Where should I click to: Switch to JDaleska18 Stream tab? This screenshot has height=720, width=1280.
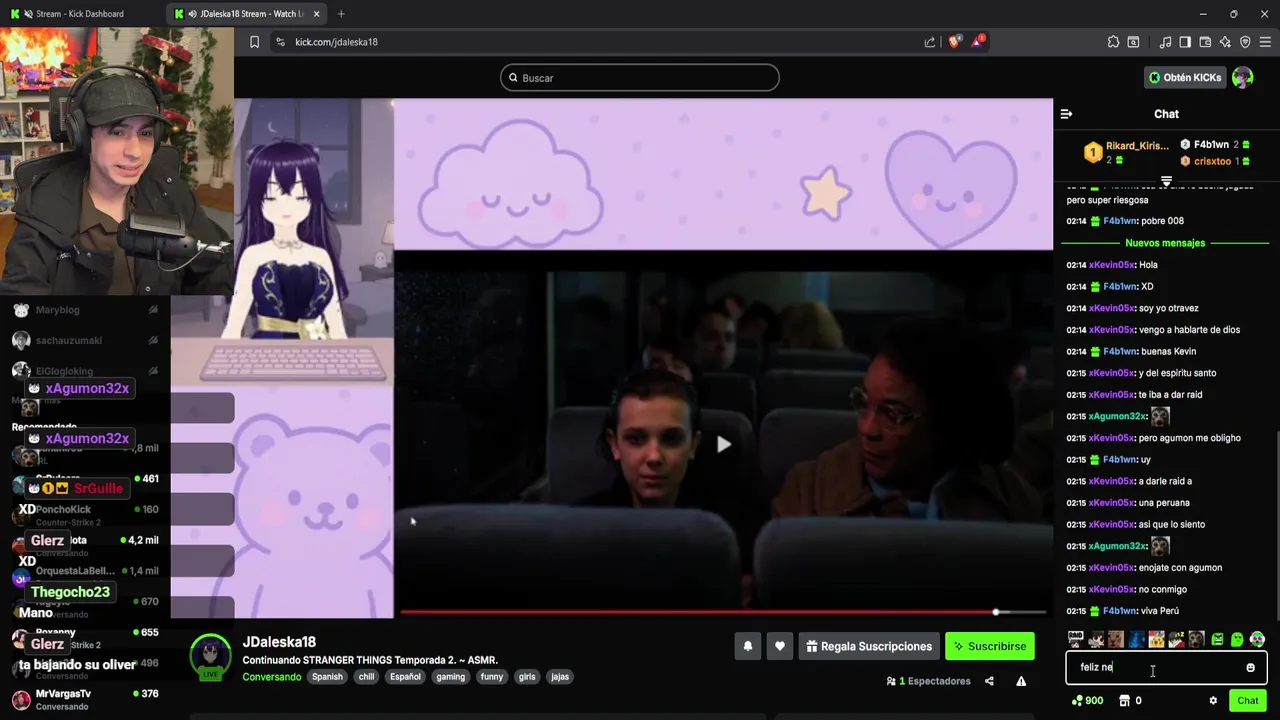click(245, 14)
